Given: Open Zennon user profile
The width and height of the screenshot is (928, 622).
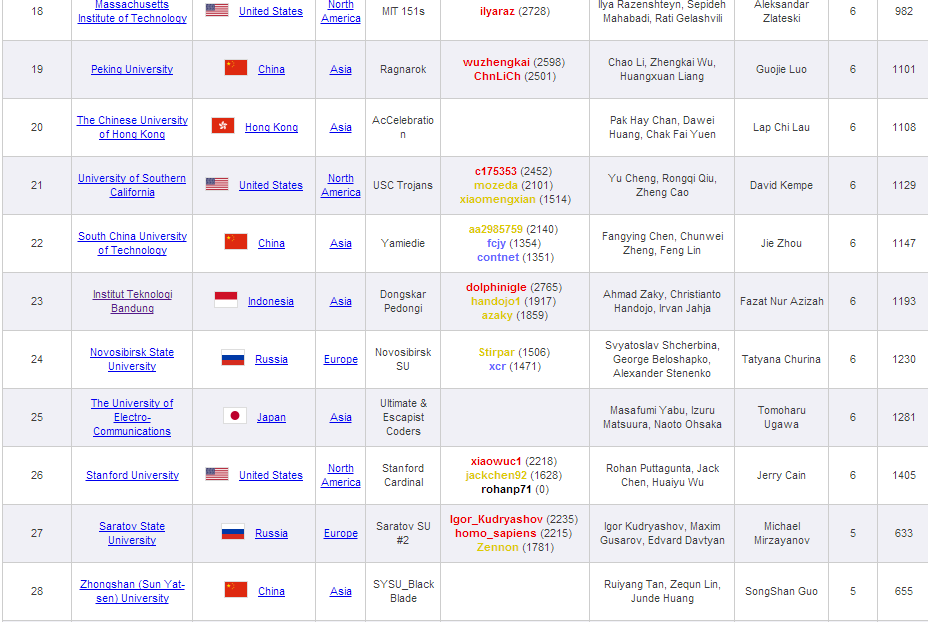Looking at the screenshot, I should point(497,547).
